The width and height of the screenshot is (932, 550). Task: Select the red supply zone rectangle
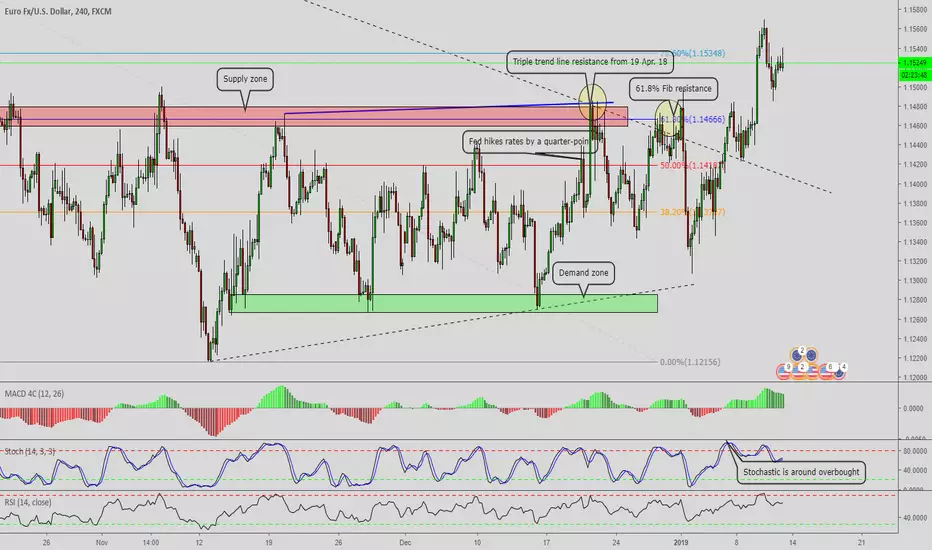[x=313, y=117]
